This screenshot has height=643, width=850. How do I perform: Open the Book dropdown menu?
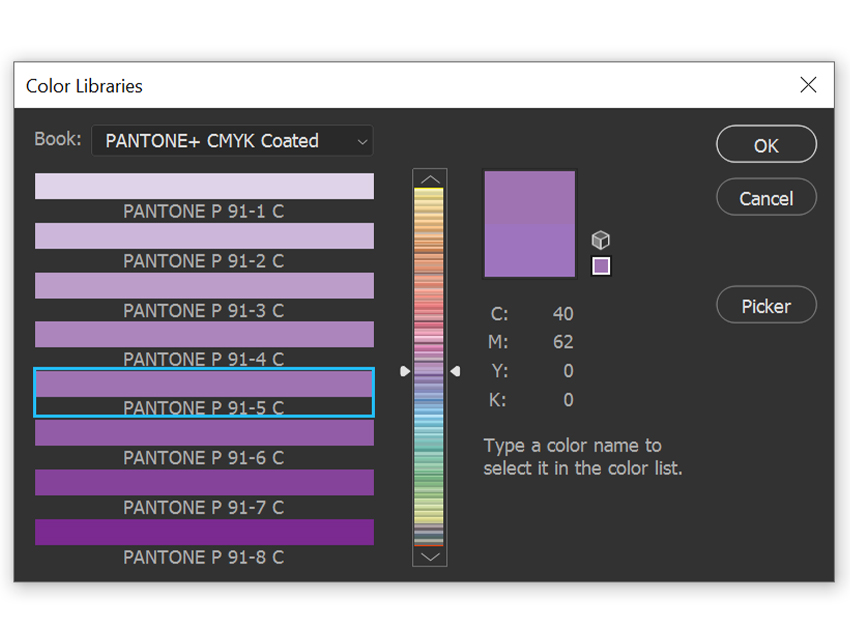pyautogui.click(x=232, y=140)
